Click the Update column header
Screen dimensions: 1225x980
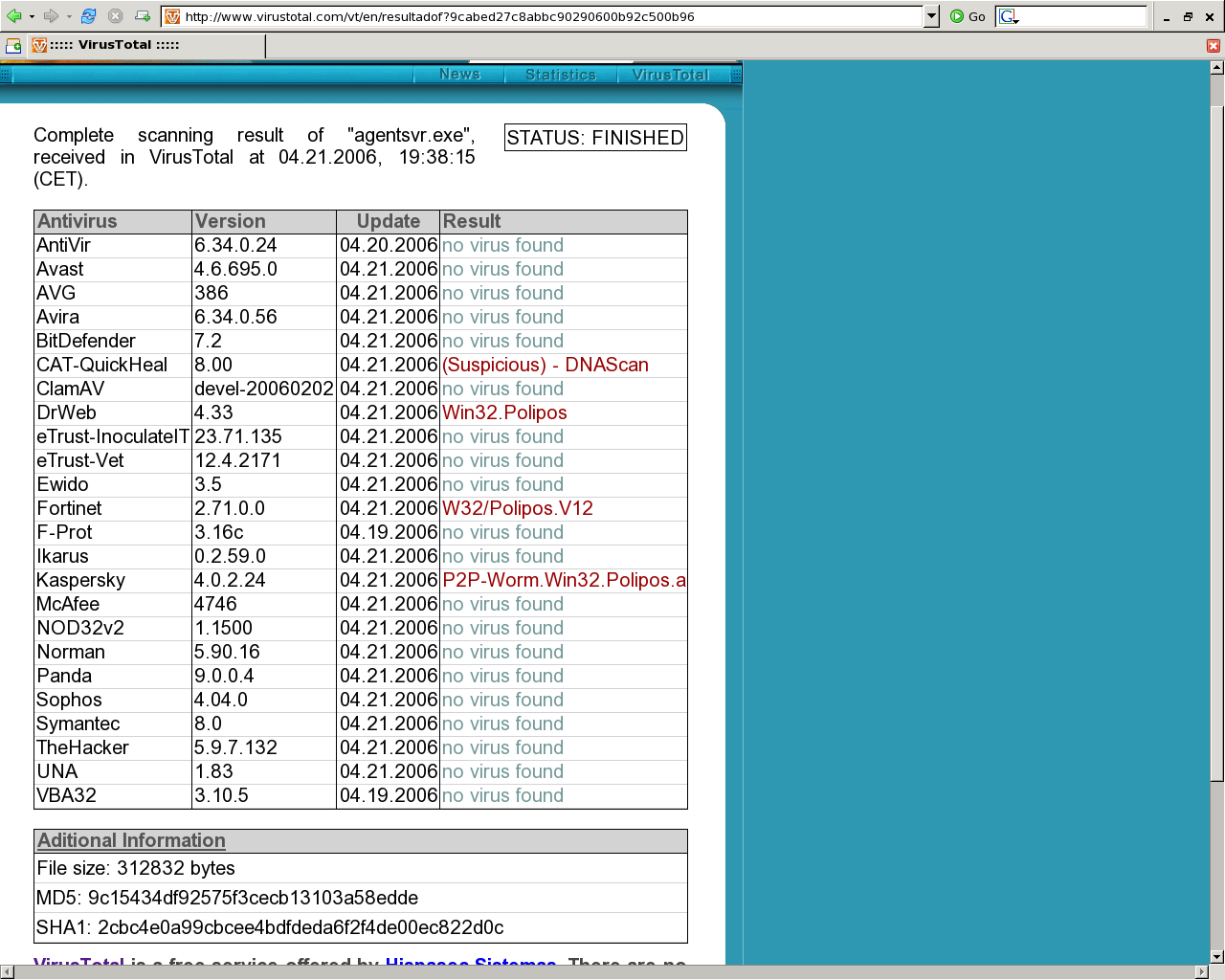point(389,221)
